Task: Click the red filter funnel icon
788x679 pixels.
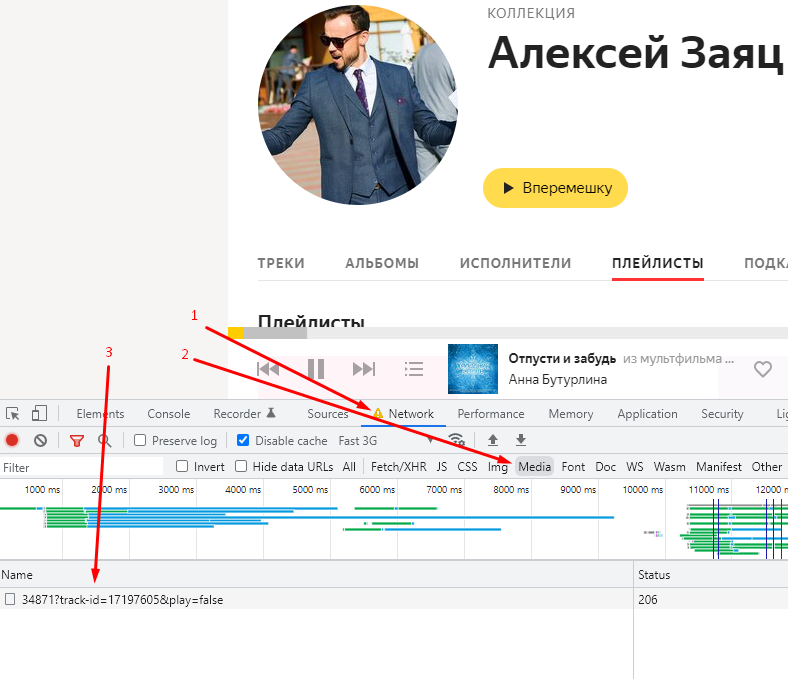Action: (x=76, y=440)
